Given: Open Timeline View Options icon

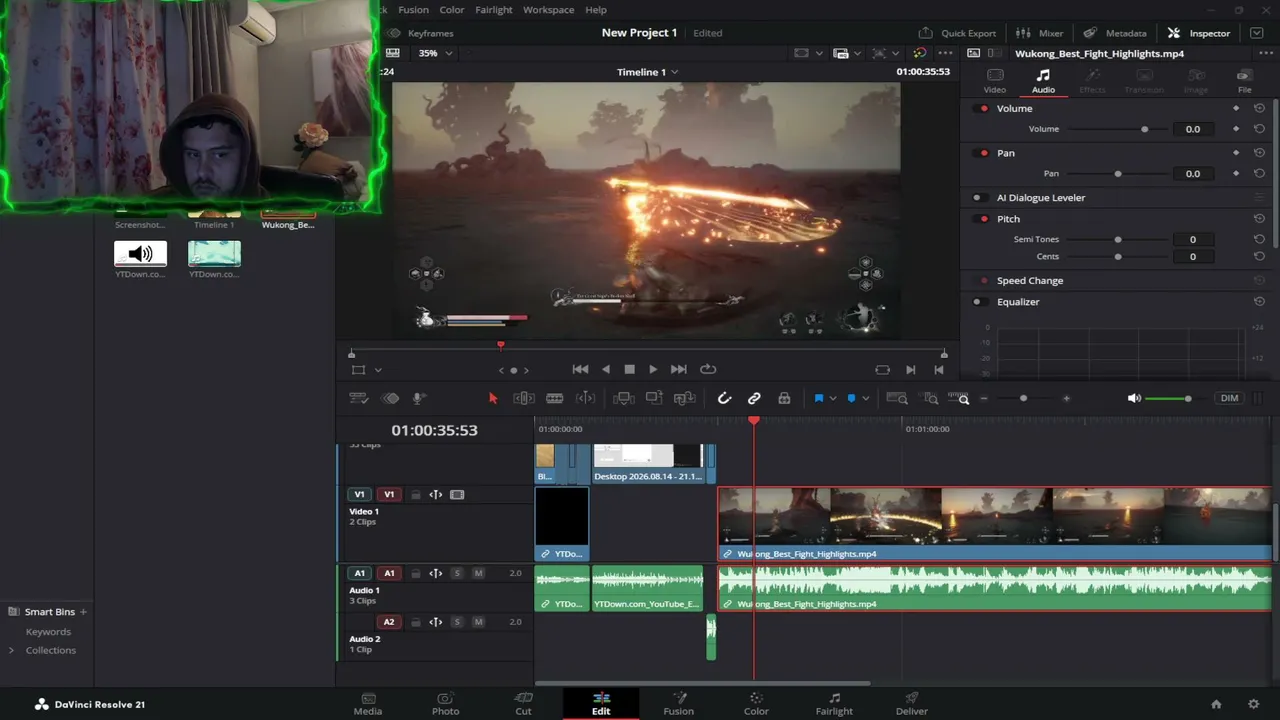Looking at the screenshot, I should (359, 398).
